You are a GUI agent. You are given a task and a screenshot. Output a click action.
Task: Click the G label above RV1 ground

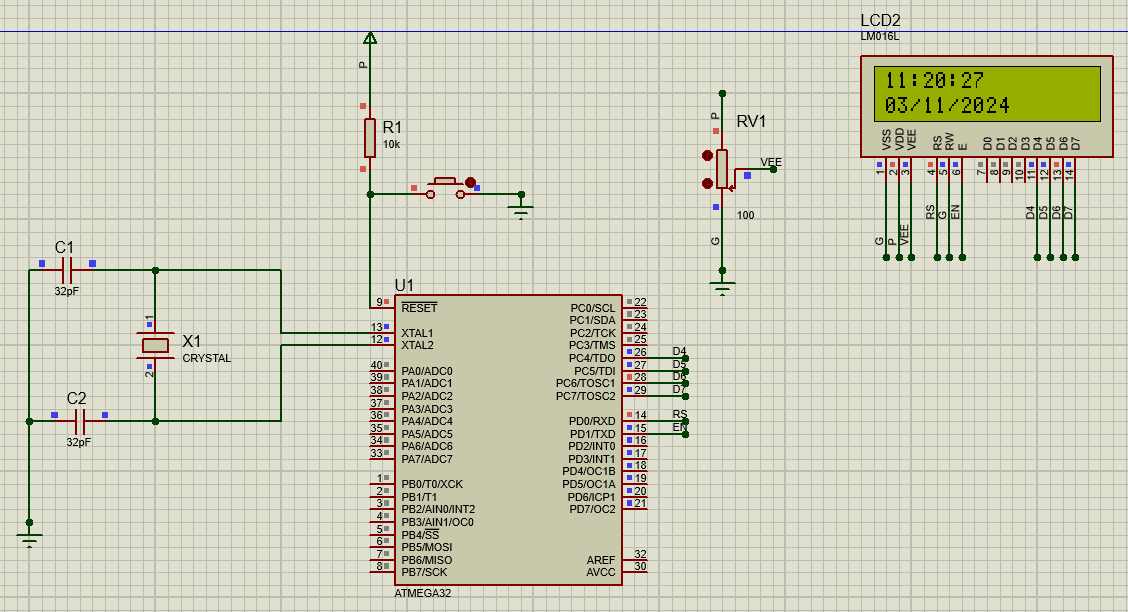[x=715, y=241]
